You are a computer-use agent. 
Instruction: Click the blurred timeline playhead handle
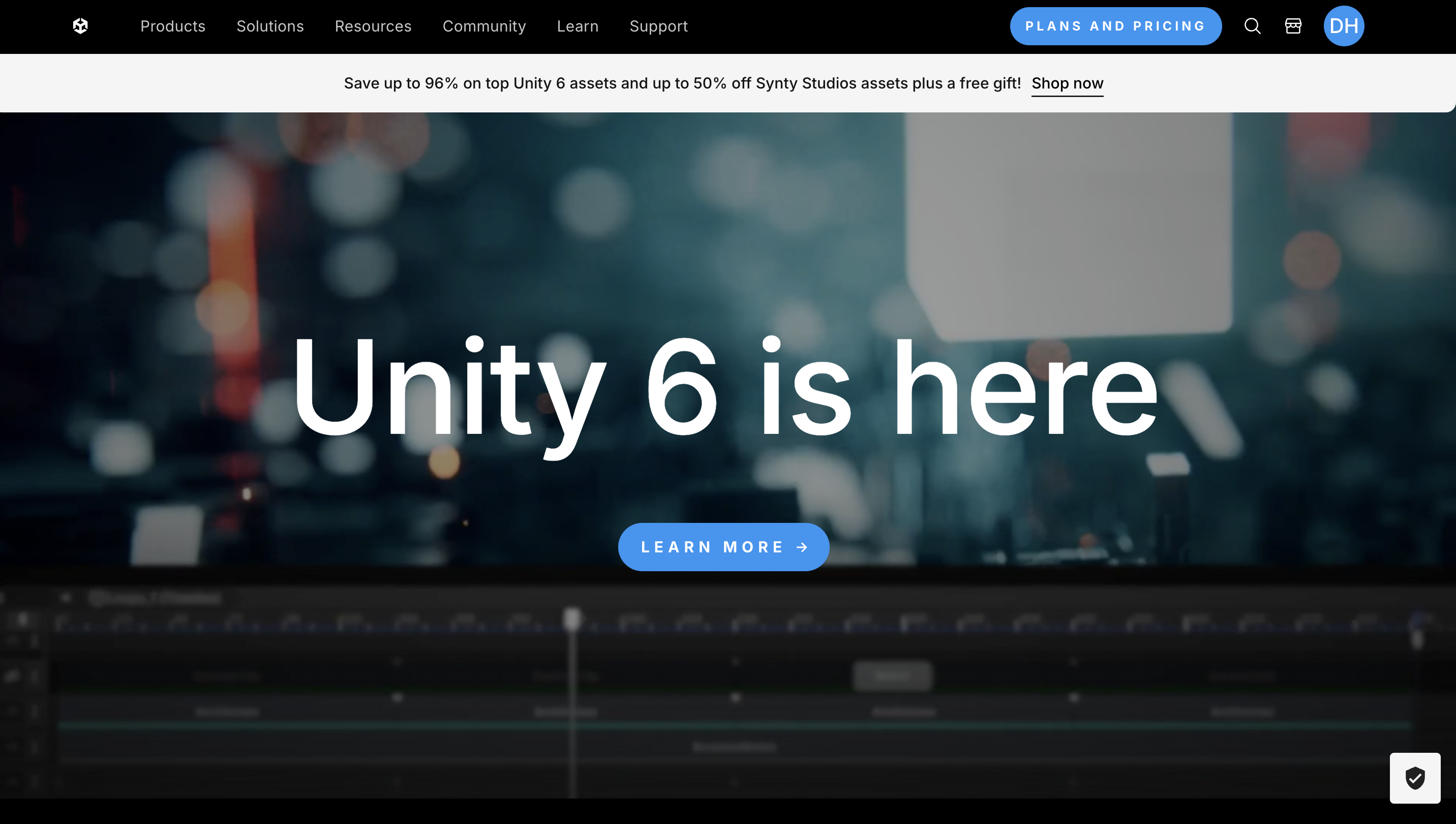pos(572,619)
